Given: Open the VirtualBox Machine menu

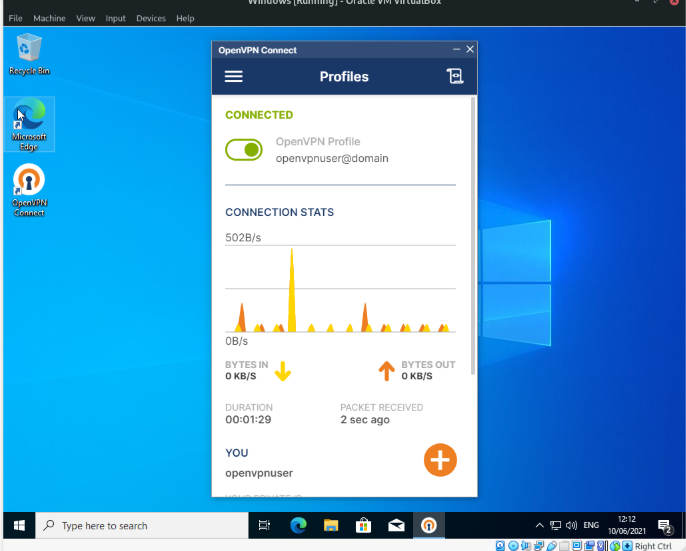Looking at the screenshot, I should (49, 18).
